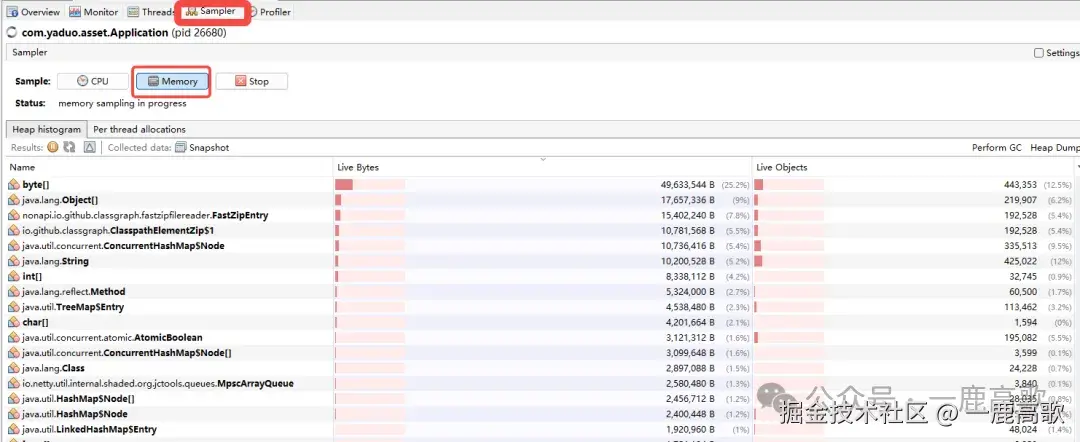Click the 443,353 live objects value
The image size is (1080, 442).
click(x=1020, y=185)
